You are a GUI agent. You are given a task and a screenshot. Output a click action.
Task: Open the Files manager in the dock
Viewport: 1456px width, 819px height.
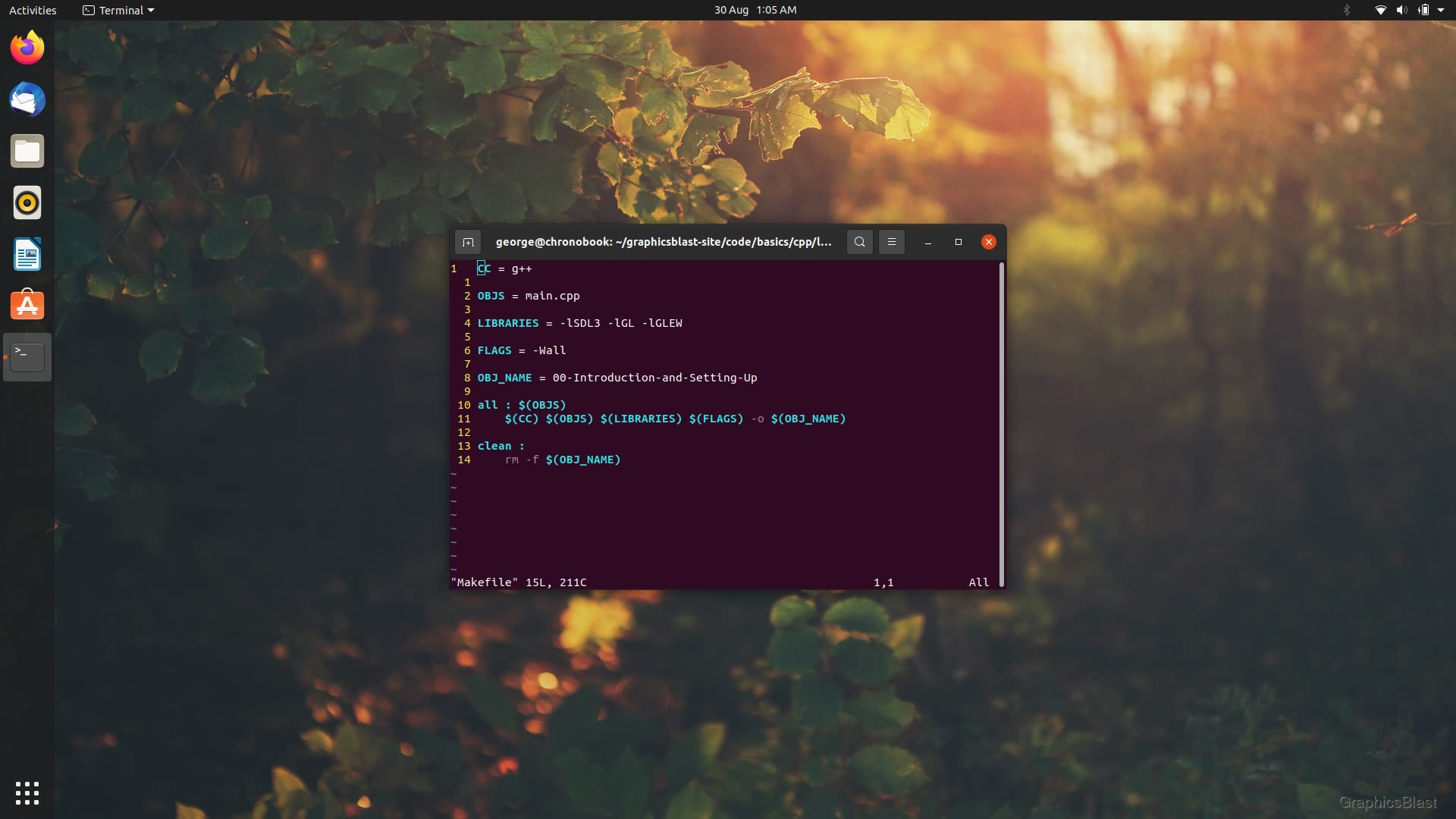pos(27,151)
